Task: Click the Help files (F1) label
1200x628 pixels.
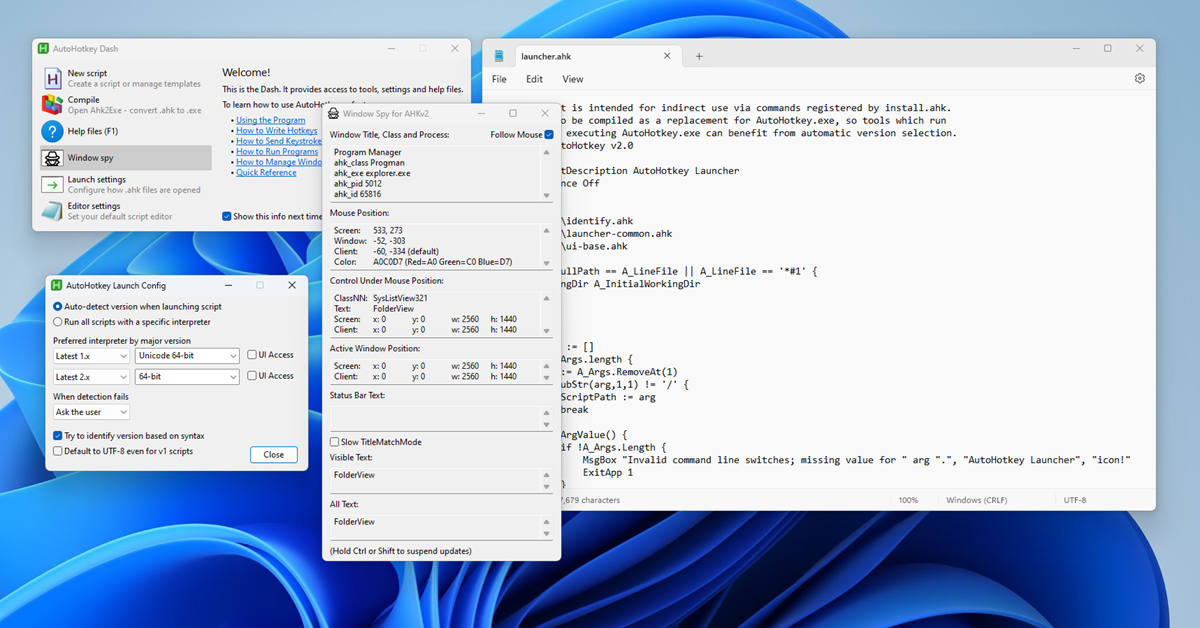Action: pyautogui.click(x=93, y=131)
